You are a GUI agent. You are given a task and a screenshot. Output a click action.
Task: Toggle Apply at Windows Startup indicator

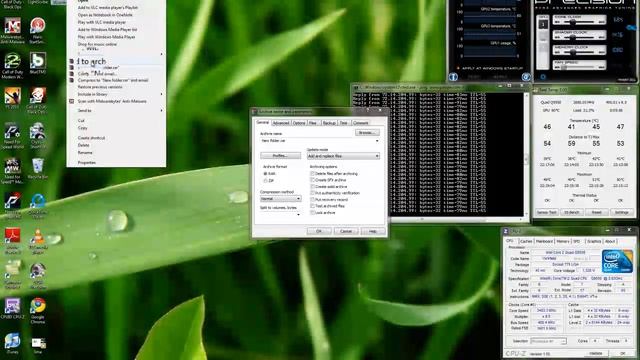458,68
